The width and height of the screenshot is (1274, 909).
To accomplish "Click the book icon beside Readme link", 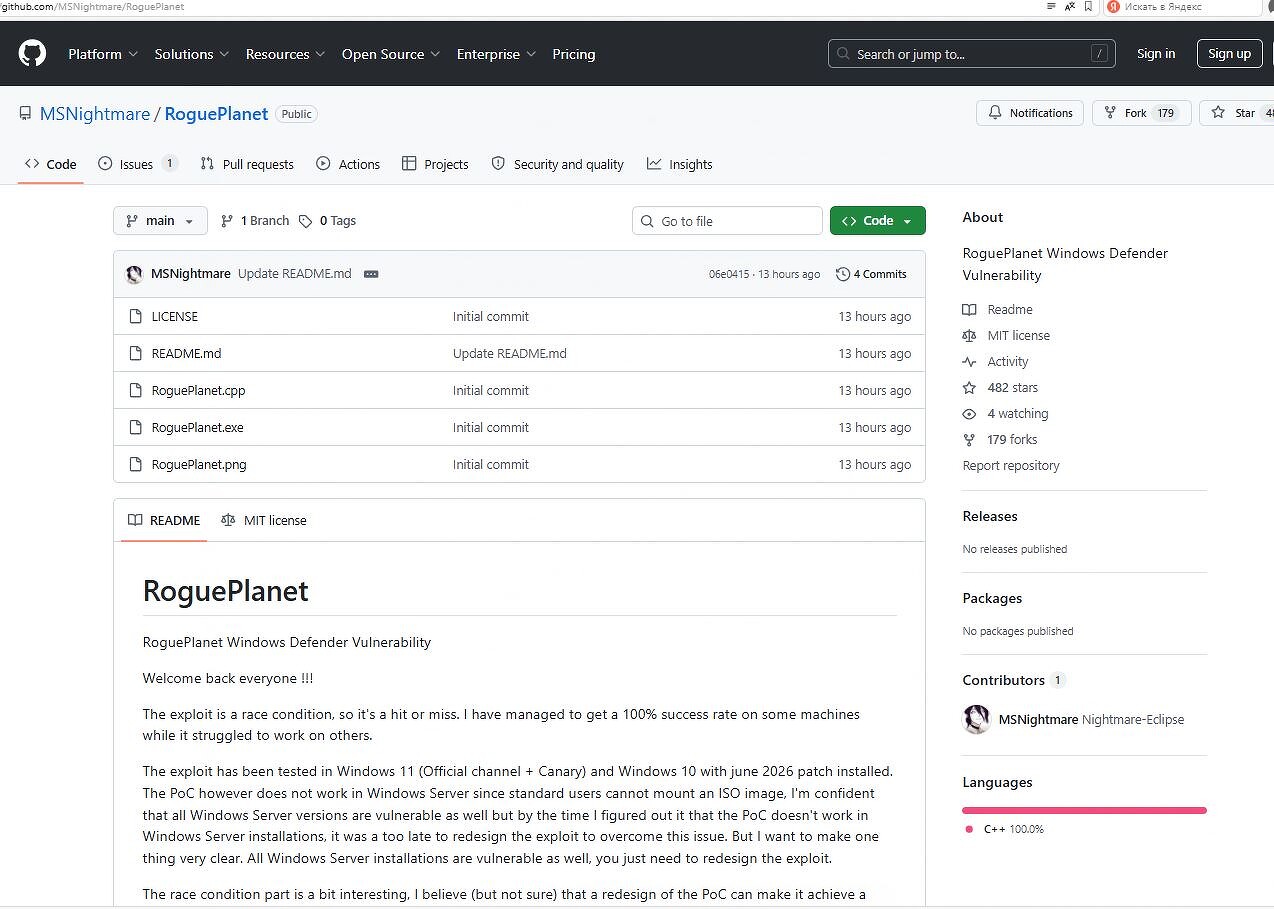I will (x=969, y=310).
